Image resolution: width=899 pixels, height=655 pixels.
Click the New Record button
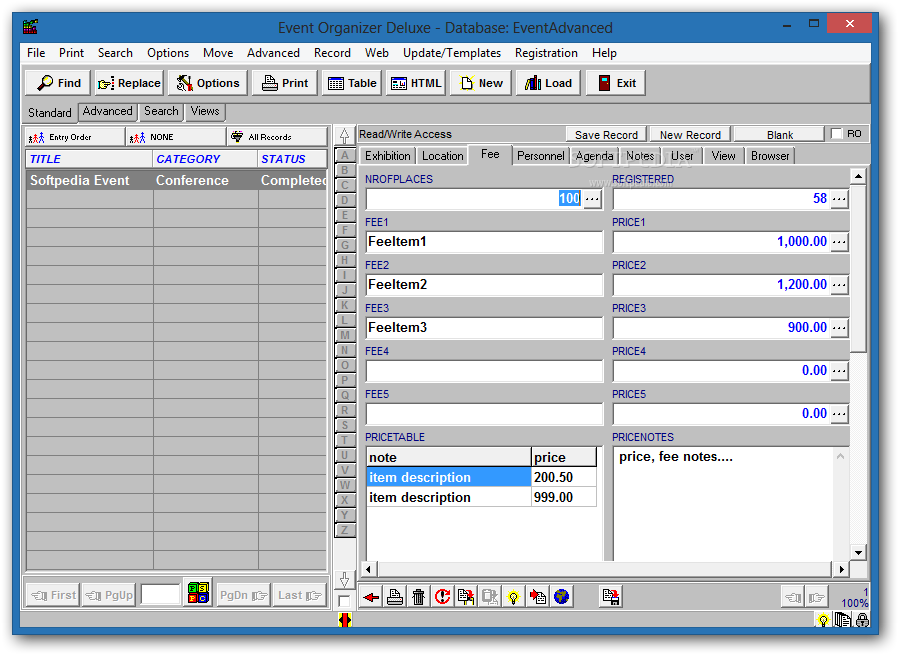[690, 135]
